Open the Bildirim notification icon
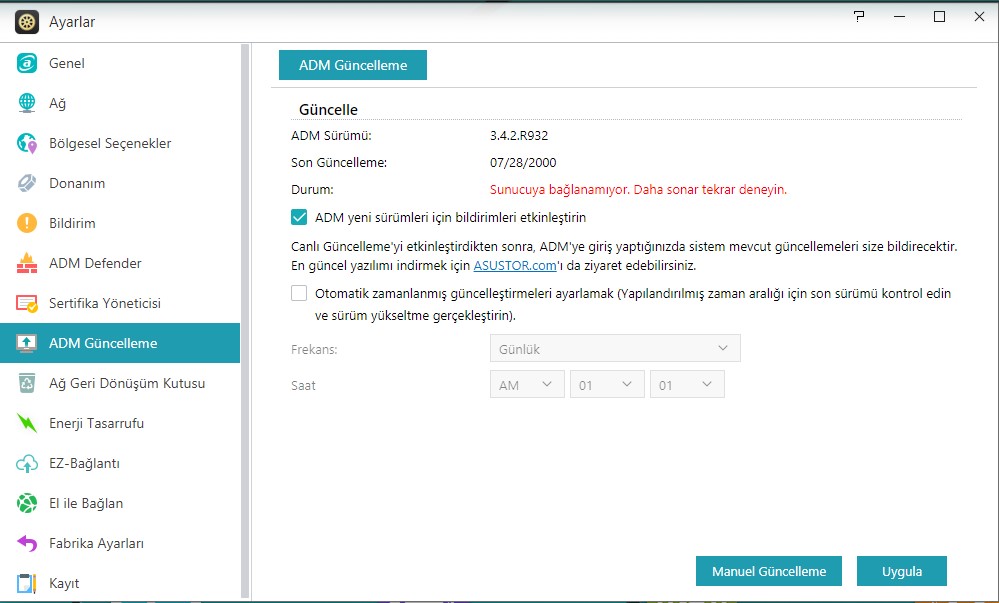The image size is (999, 603). coord(28,223)
